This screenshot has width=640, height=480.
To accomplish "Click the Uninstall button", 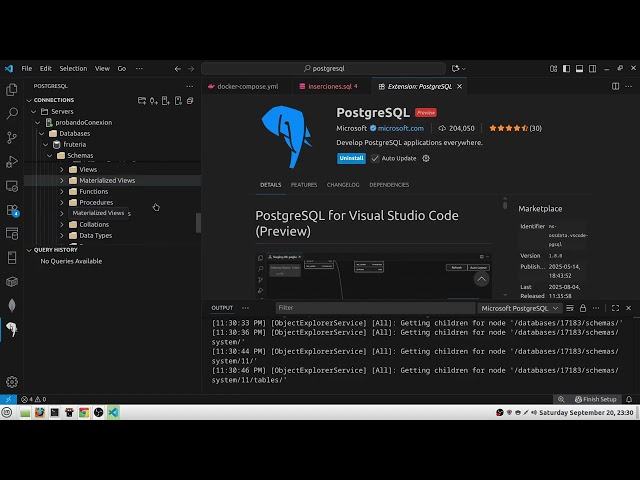I will point(351,158).
